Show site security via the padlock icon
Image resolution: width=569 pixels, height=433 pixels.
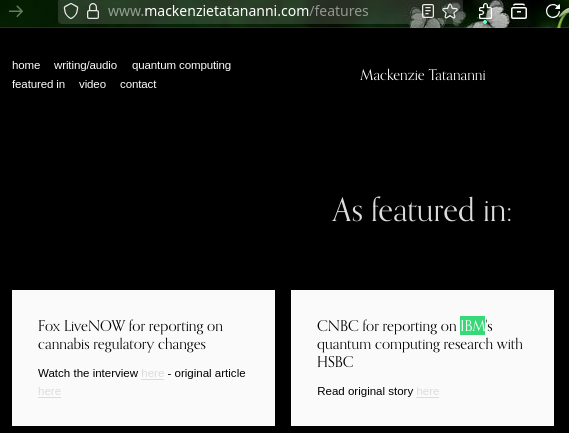pos(93,11)
